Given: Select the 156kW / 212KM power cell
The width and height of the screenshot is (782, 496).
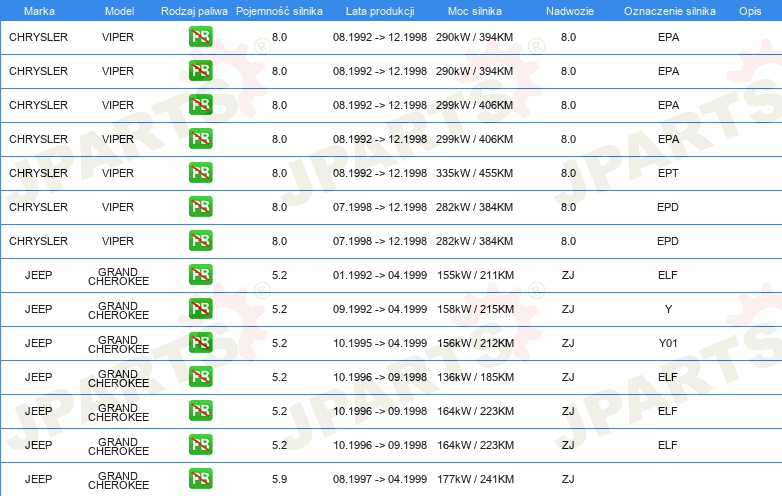Looking at the screenshot, I should (x=475, y=343).
